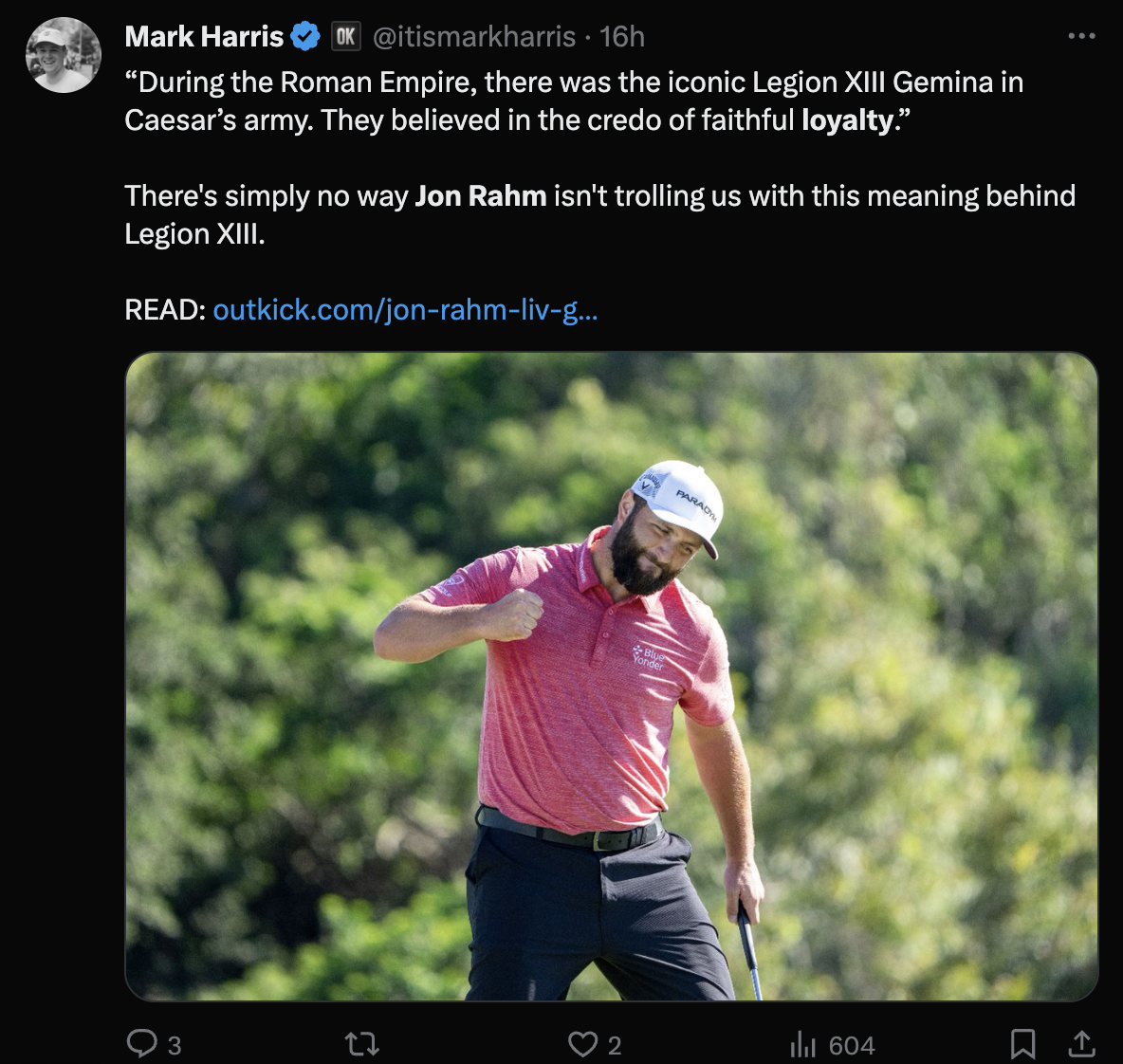The image size is (1123, 1064).
Task: Open the @itismarkharris handle
Action: coord(474,37)
